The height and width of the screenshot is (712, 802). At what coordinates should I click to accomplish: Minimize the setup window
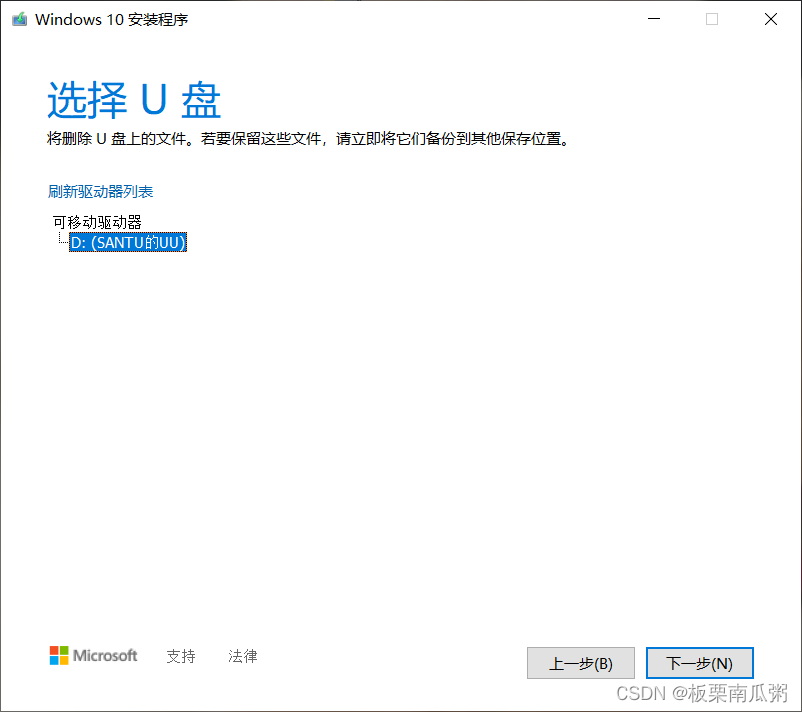654,19
